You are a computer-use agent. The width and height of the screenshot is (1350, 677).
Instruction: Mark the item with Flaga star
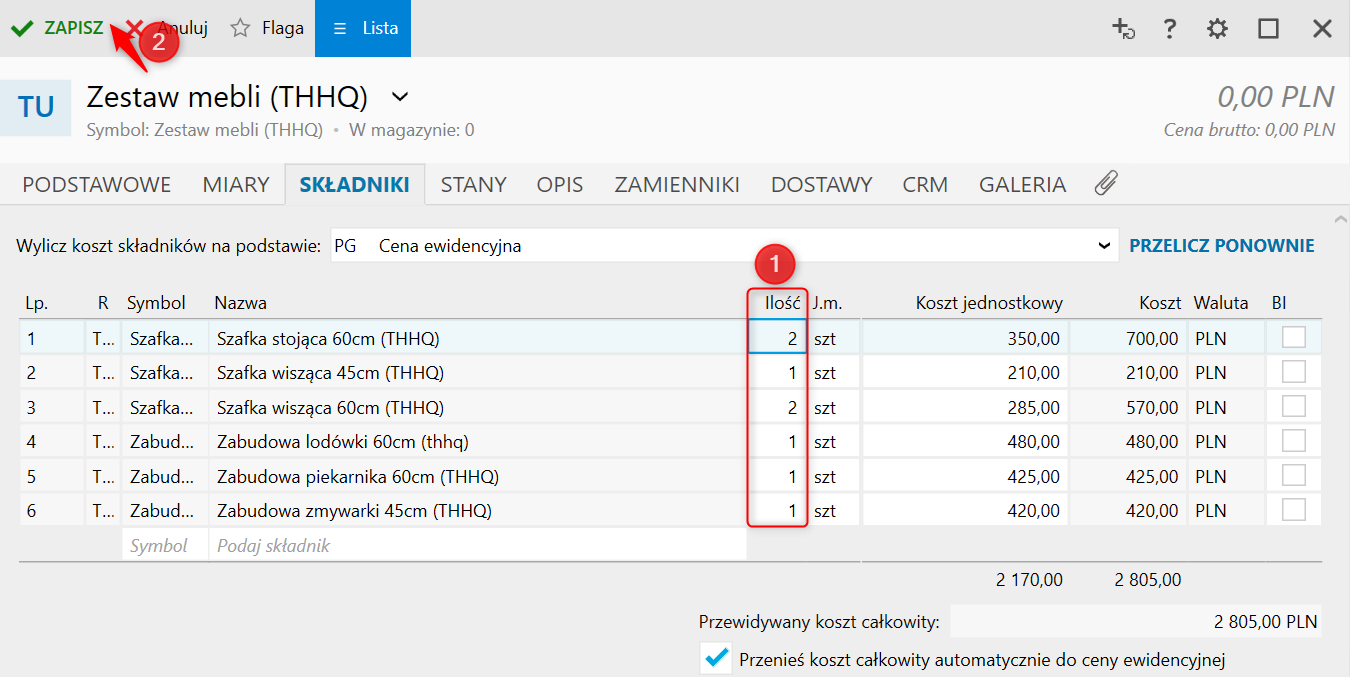click(x=266, y=28)
